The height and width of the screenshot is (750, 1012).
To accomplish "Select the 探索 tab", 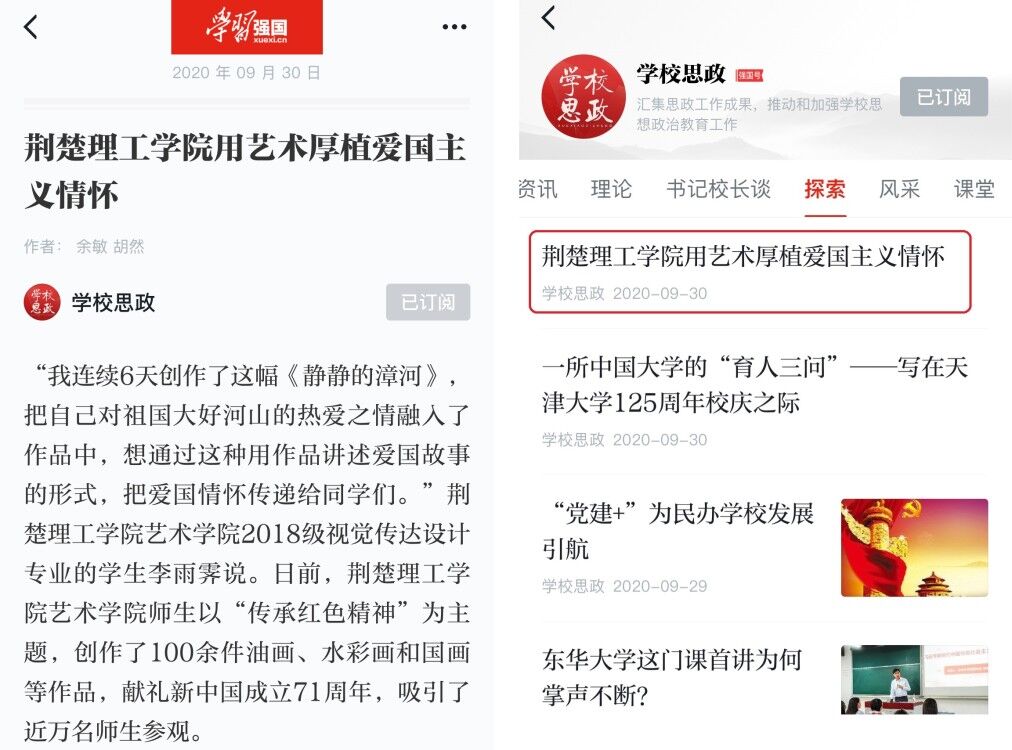I will [825, 189].
